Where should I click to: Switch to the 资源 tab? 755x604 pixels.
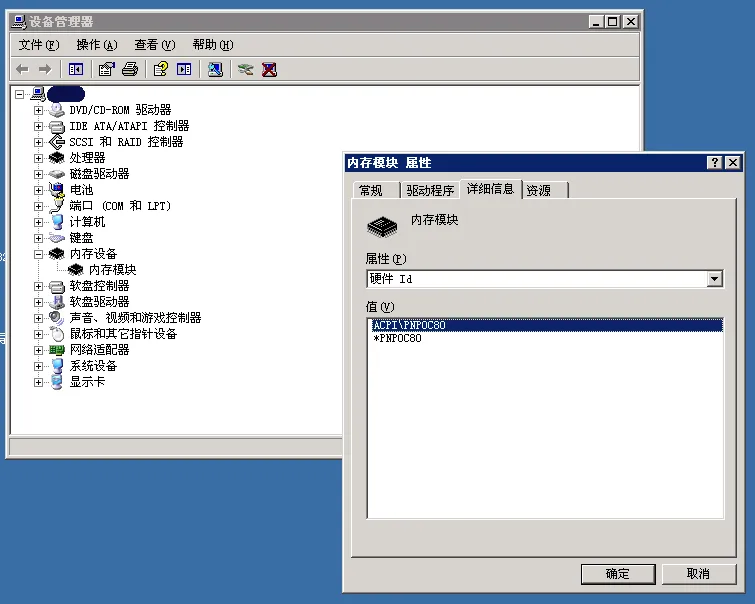(545, 190)
